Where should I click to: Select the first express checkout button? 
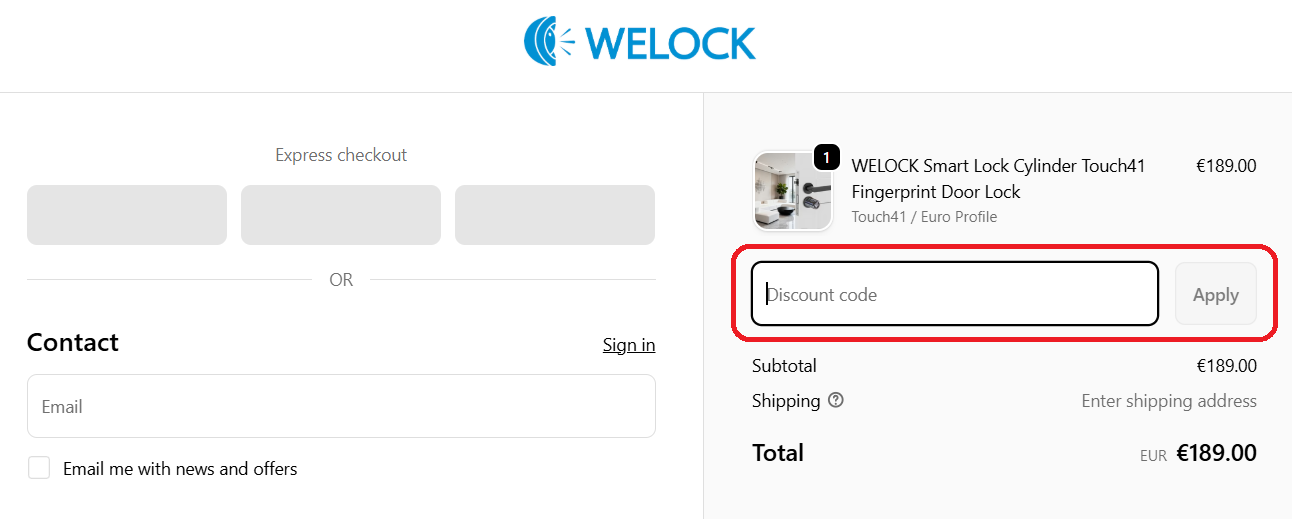pyautogui.click(x=127, y=215)
